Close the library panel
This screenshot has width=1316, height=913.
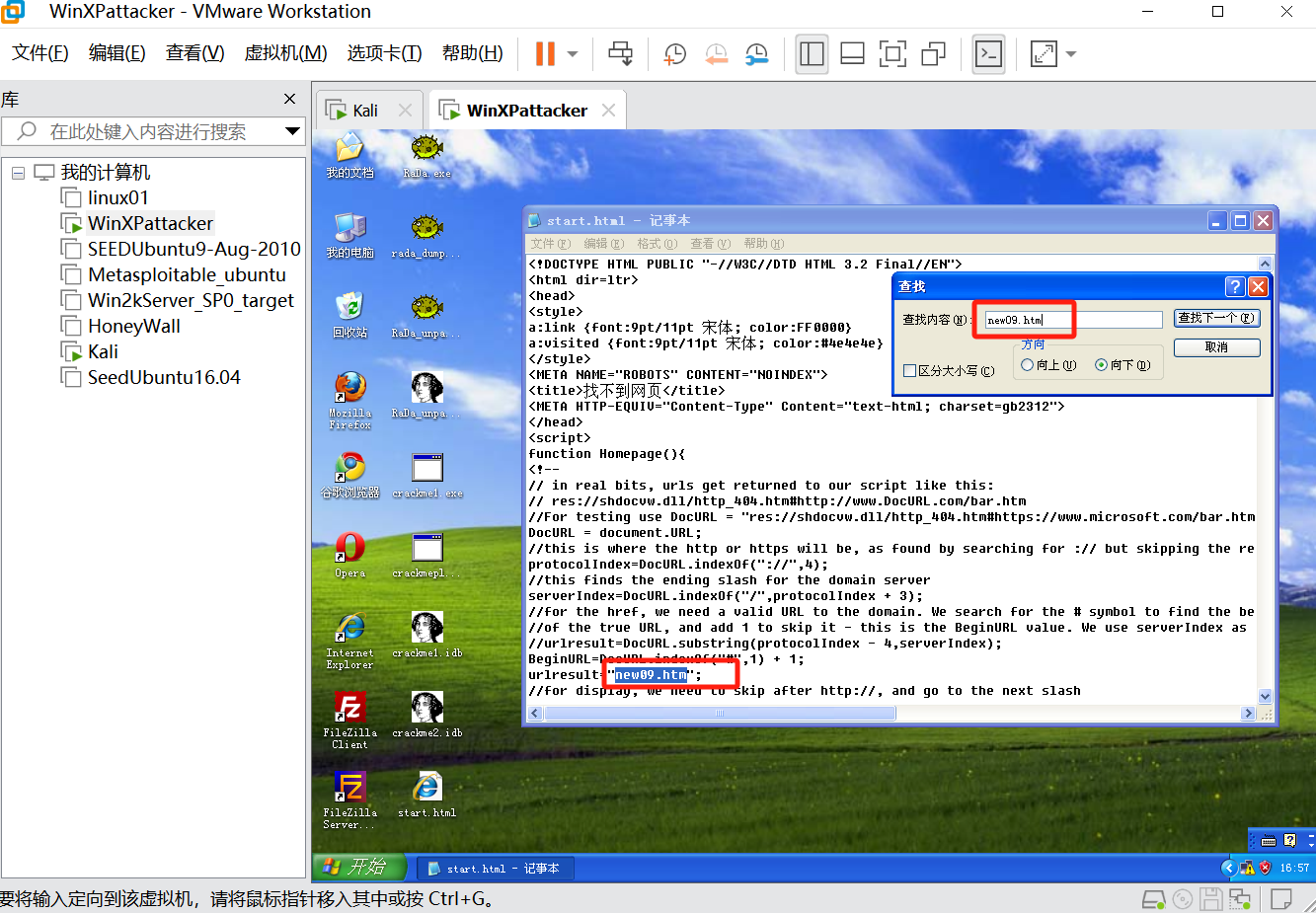click(x=289, y=99)
